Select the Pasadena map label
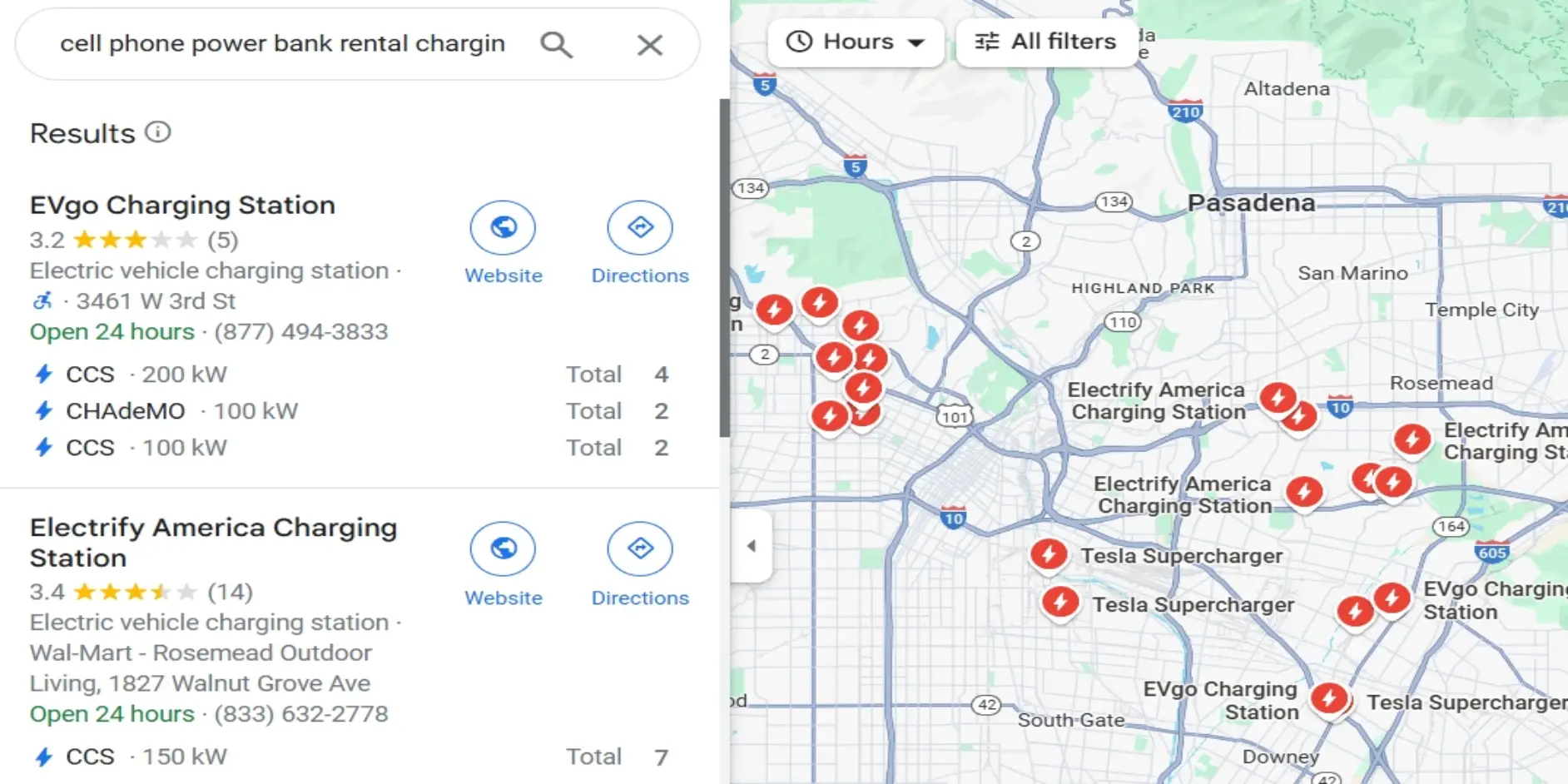This screenshot has width=1568, height=784. [1251, 202]
